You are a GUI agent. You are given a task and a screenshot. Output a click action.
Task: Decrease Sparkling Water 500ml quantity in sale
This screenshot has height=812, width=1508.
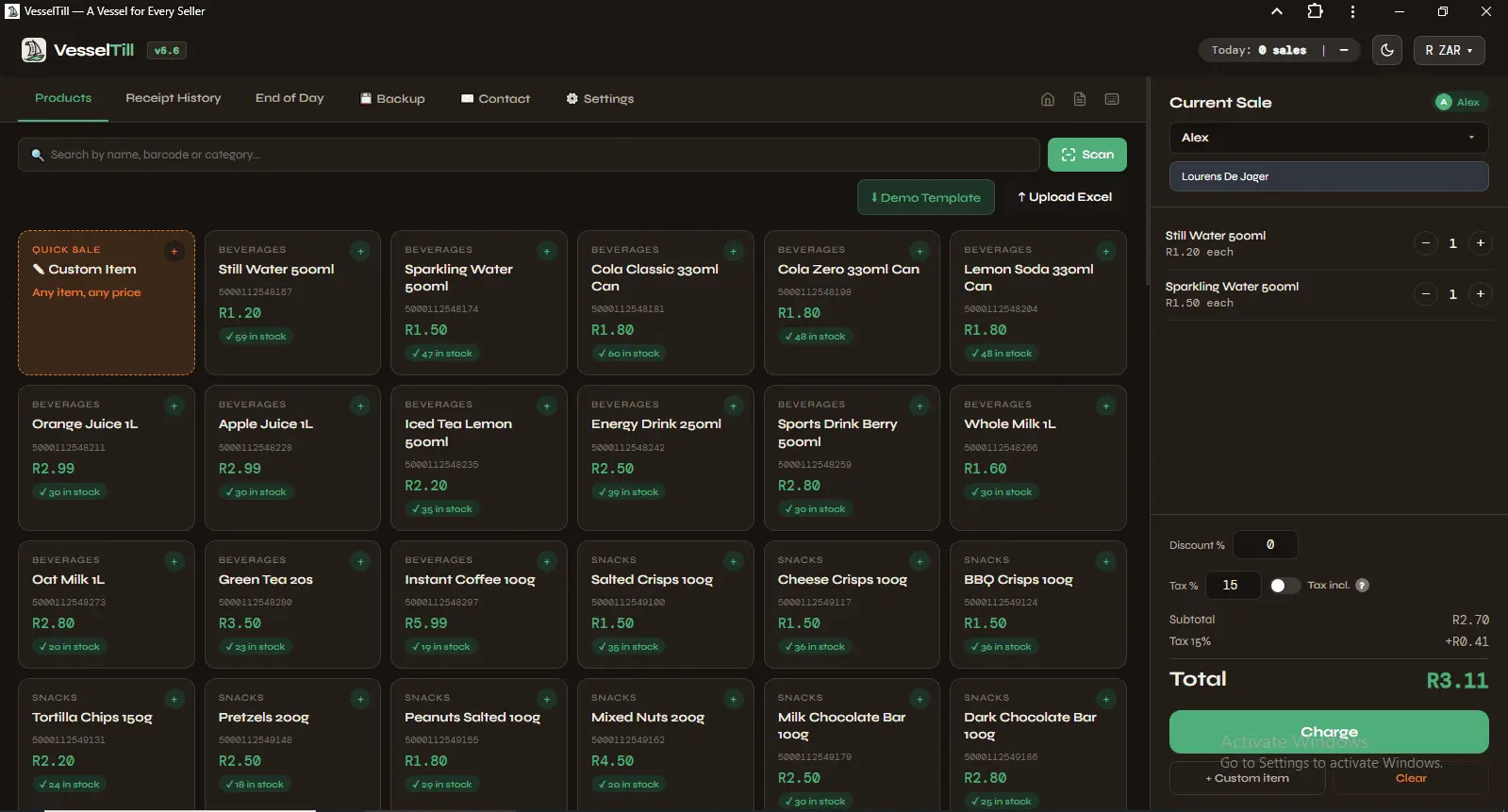(1426, 294)
